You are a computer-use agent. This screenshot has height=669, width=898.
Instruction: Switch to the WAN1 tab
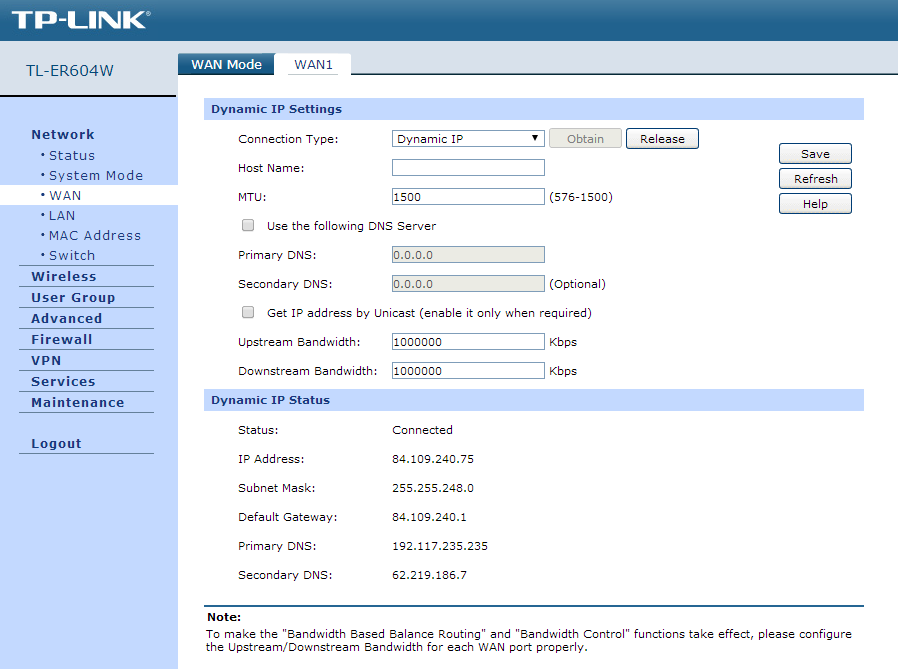313,65
